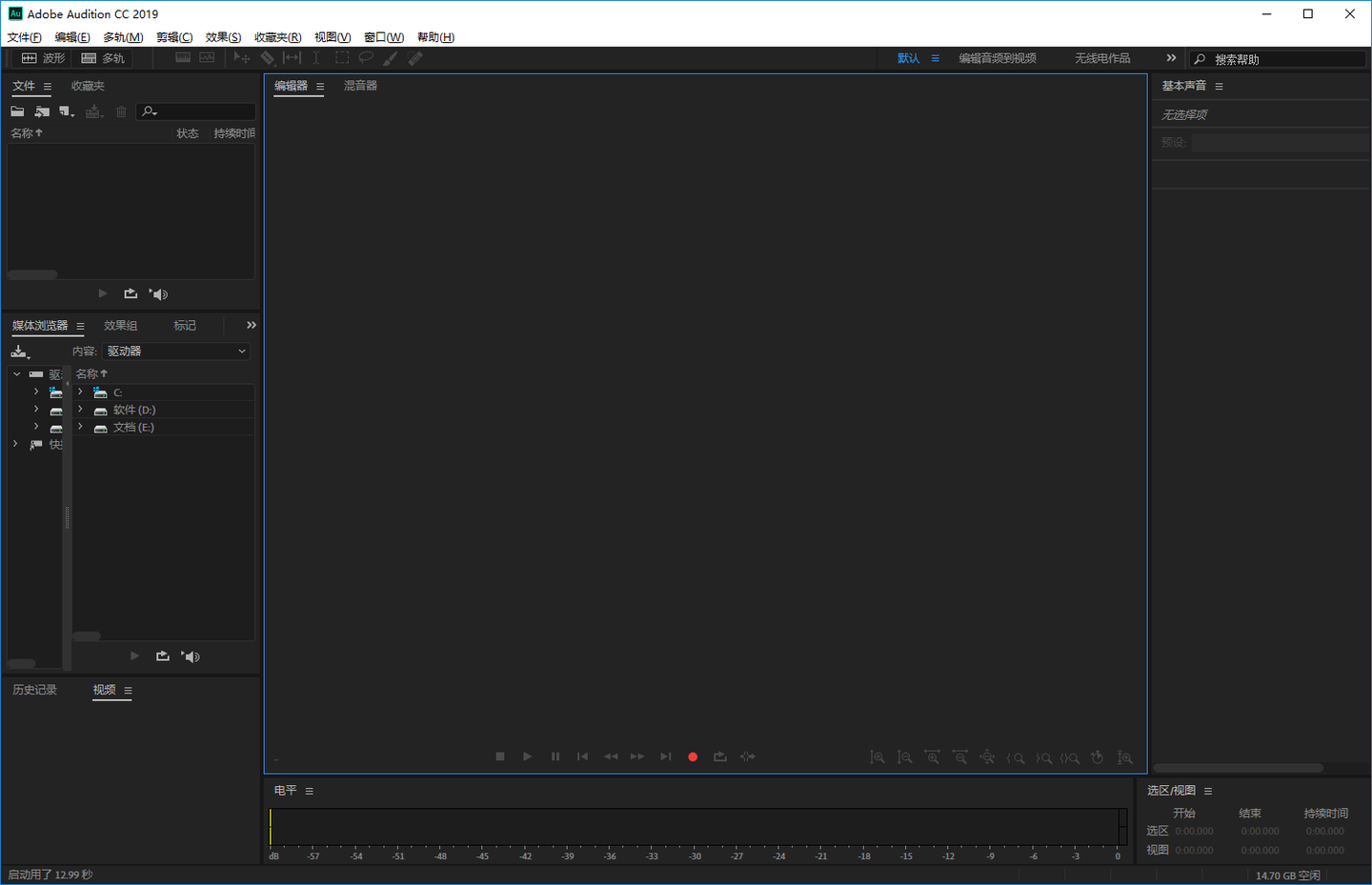The height and width of the screenshot is (885, 1372).
Task: Click the Files panel search field
Action: point(196,111)
